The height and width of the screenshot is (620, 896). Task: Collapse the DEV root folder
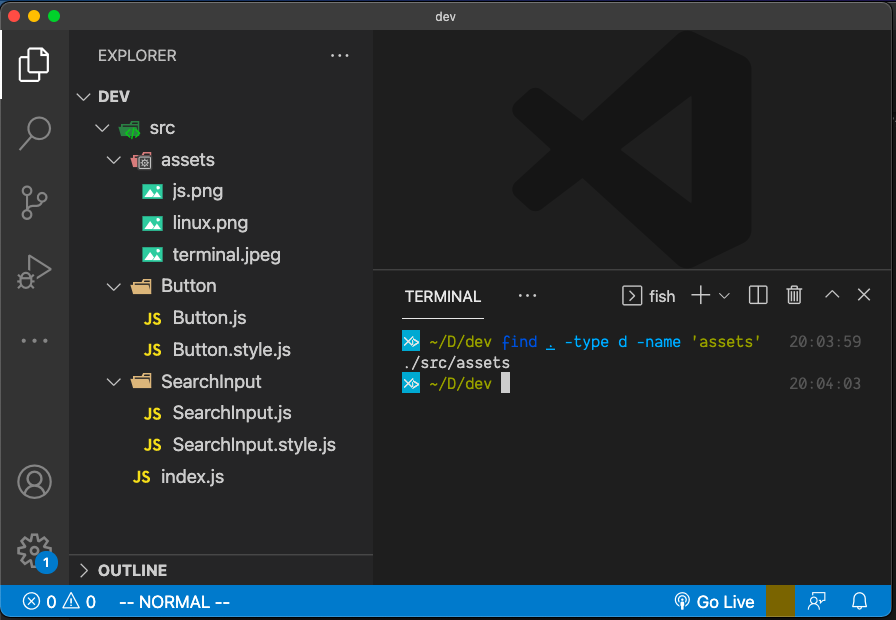[x=83, y=97]
